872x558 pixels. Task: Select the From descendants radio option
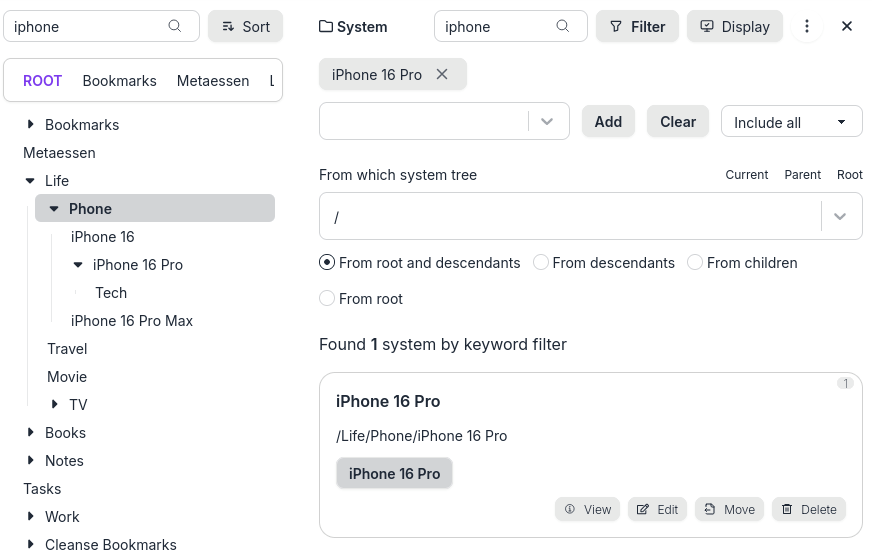point(541,263)
